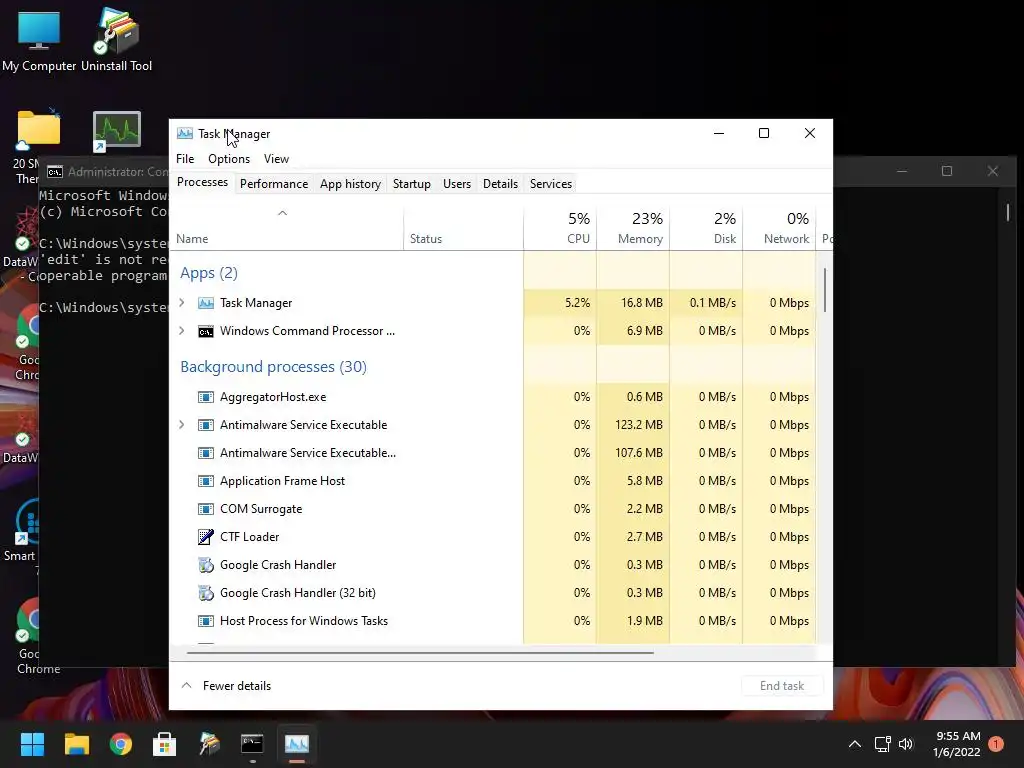Image resolution: width=1024 pixels, height=768 pixels.
Task: Click the CTF Loader pen icon
Action: click(206, 537)
